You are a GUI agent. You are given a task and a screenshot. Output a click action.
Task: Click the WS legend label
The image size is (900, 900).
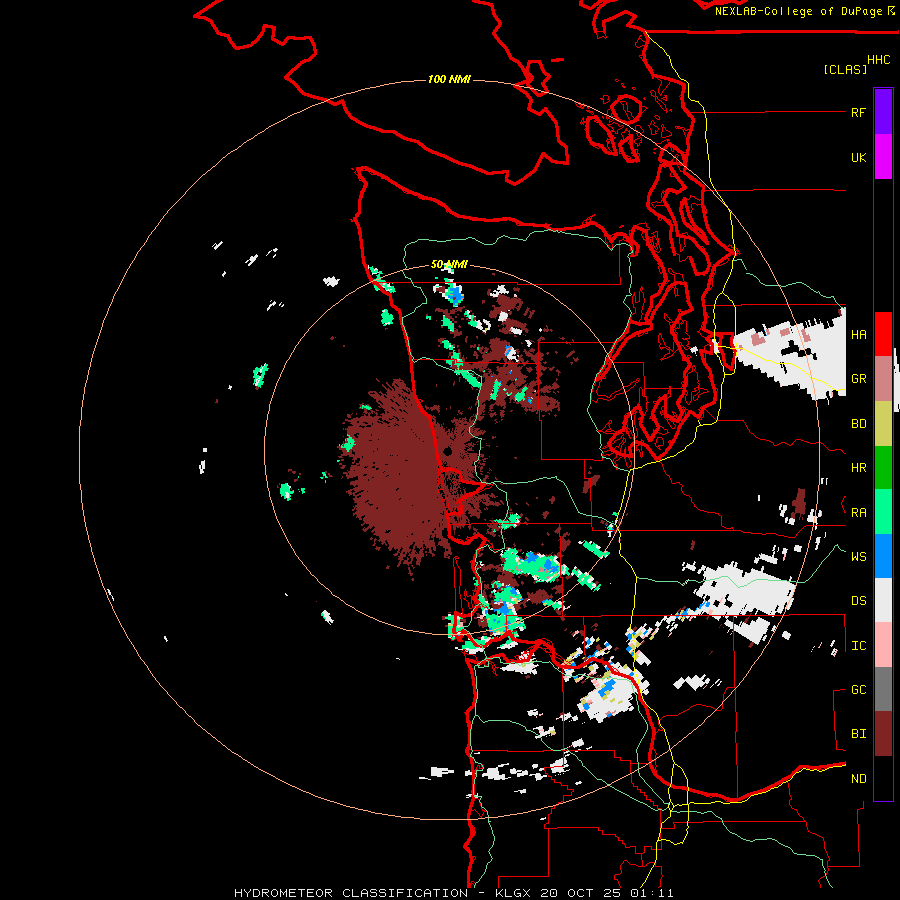pos(858,556)
